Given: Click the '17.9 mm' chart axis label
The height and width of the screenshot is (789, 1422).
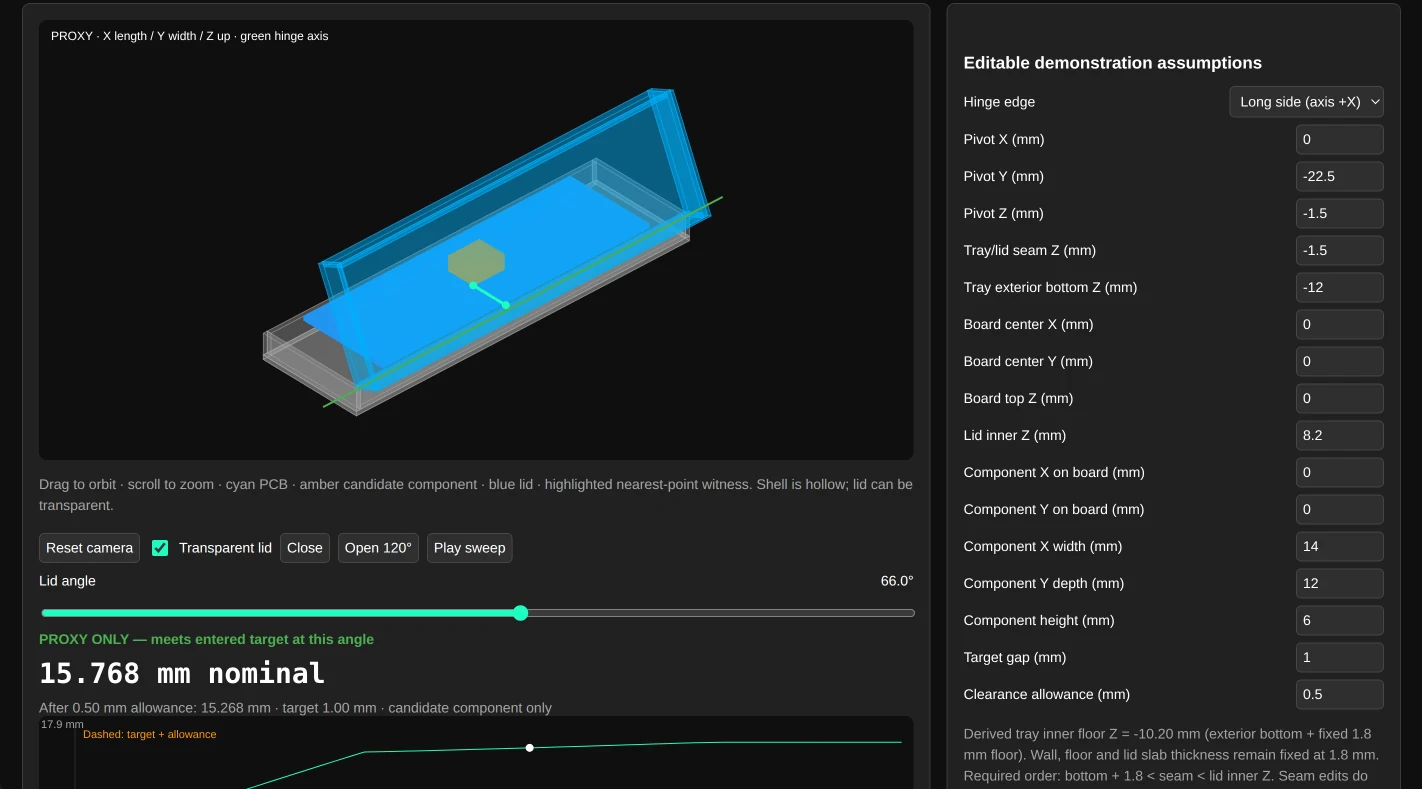Looking at the screenshot, I should click(62, 724).
